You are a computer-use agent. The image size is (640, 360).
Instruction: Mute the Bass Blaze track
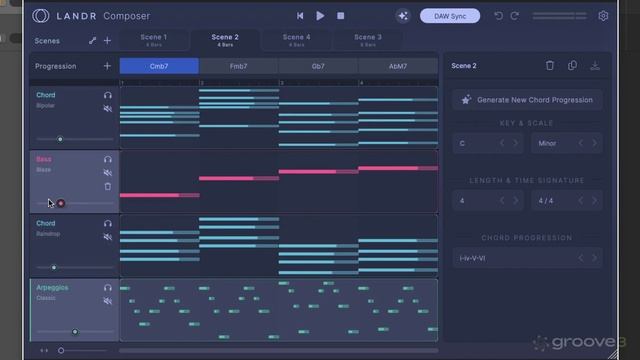108,173
